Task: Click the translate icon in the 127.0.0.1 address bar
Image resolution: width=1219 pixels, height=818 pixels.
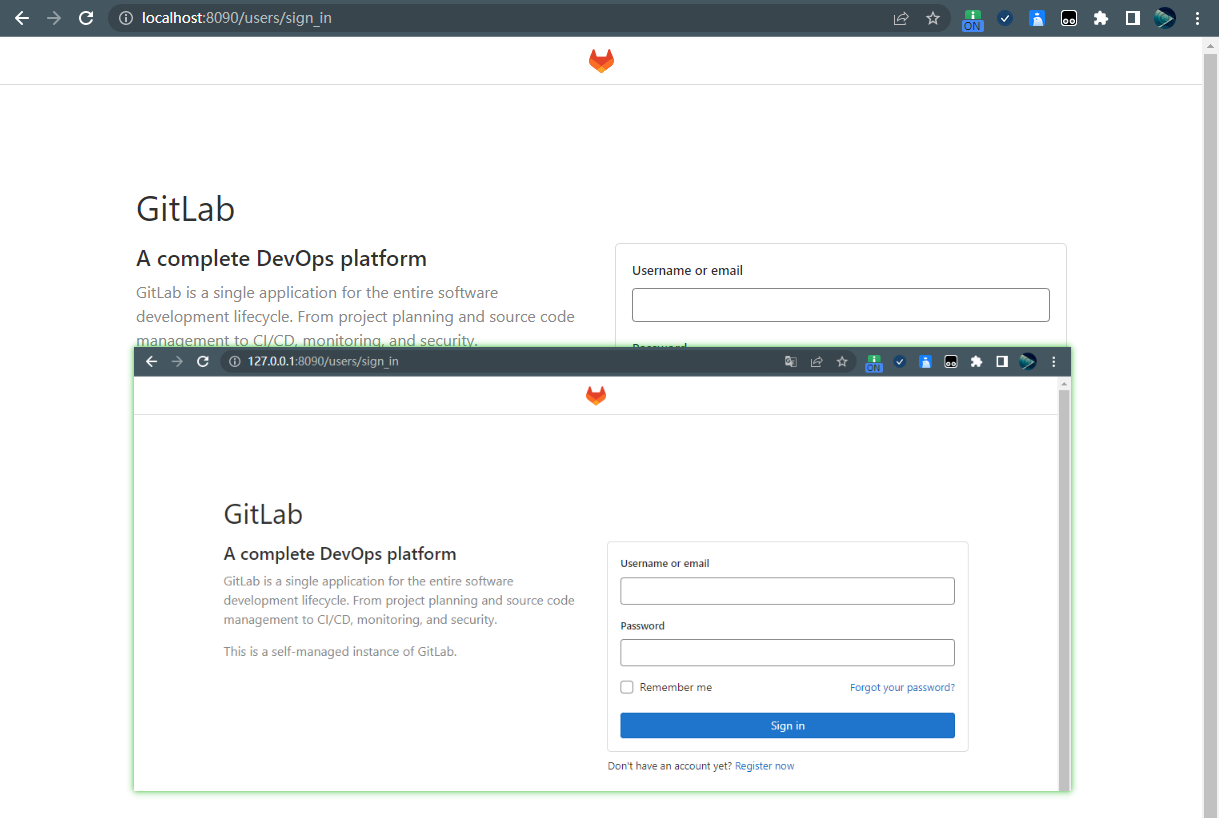Action: [x=791, y=362]
